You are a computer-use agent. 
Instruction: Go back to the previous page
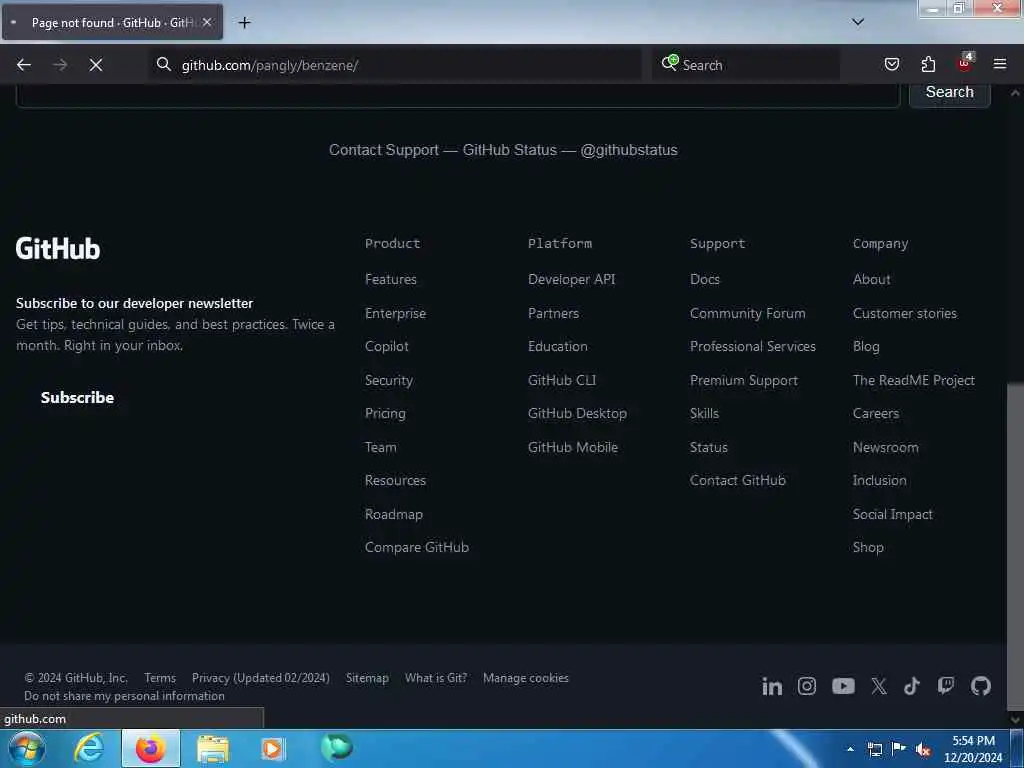[x=24, y=65]
